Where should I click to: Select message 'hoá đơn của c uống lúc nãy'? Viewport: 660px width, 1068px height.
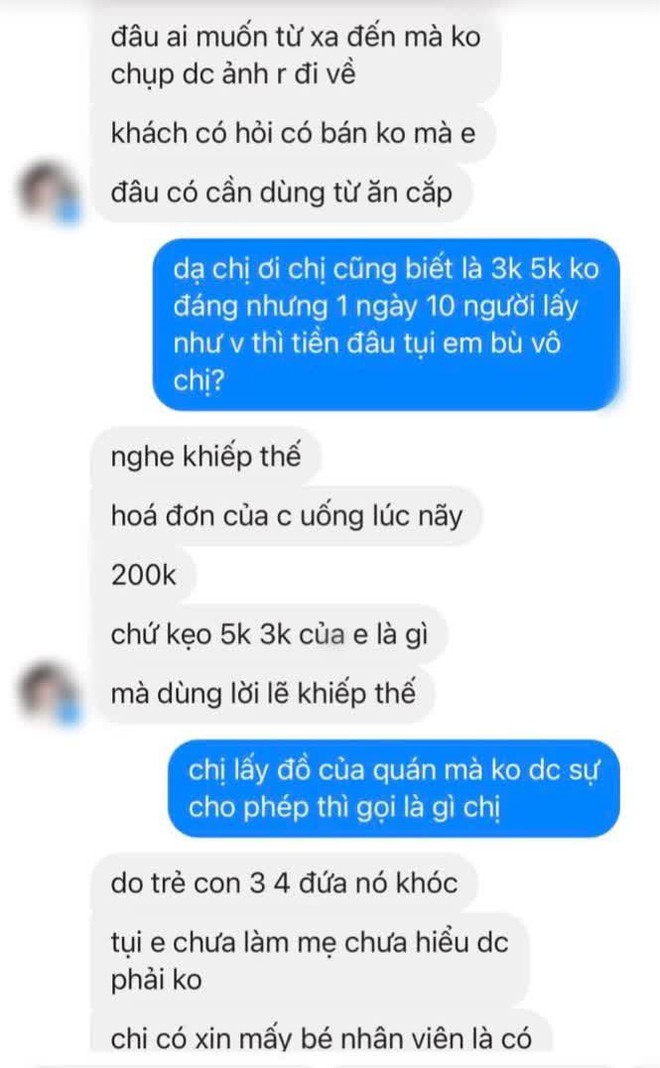(x=287, y=516)
